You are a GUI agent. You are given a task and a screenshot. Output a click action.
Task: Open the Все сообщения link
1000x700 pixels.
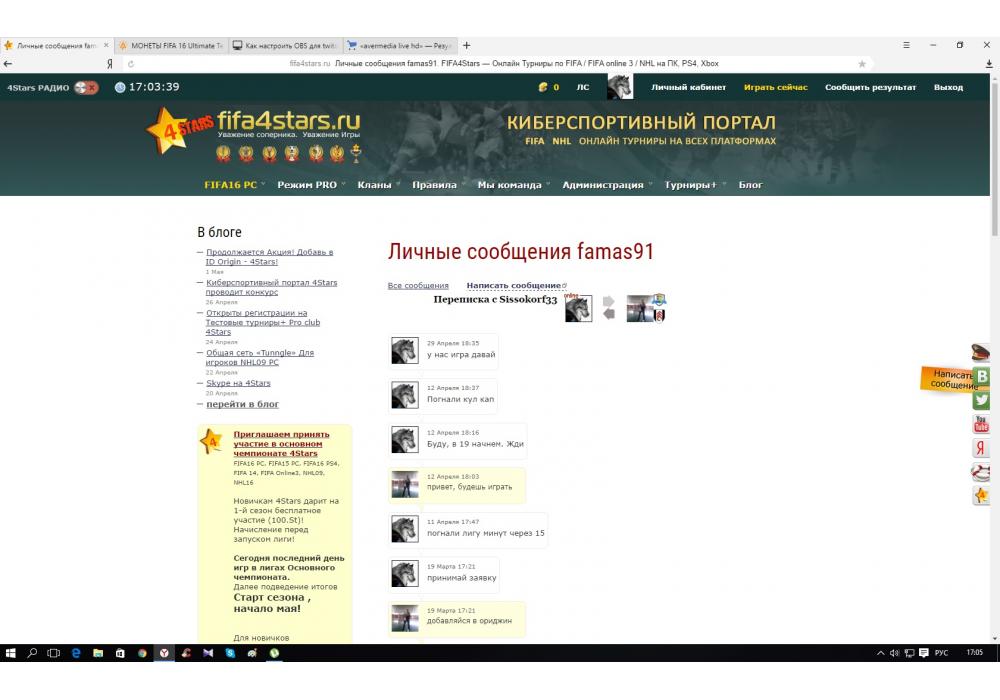click(x=418, y=286)
